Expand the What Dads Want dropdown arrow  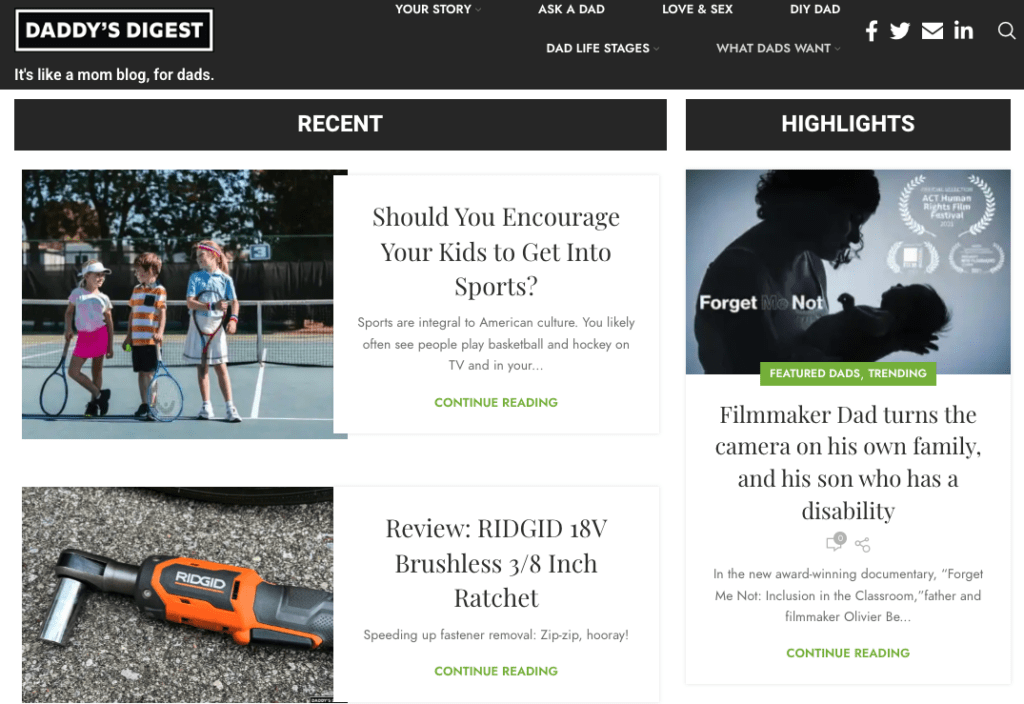pos(837,49)
